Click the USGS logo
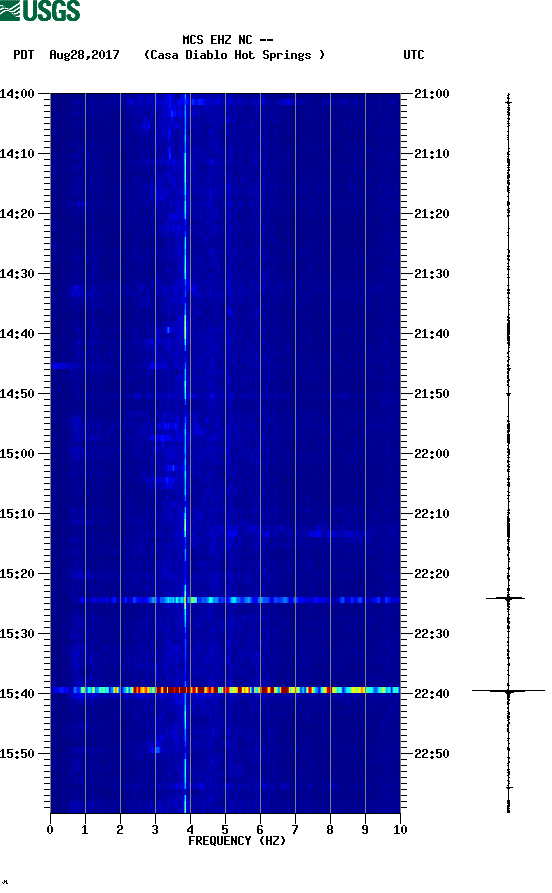This screenshot has height=893, width=552. pyautogui.click(x=40, y=10)
